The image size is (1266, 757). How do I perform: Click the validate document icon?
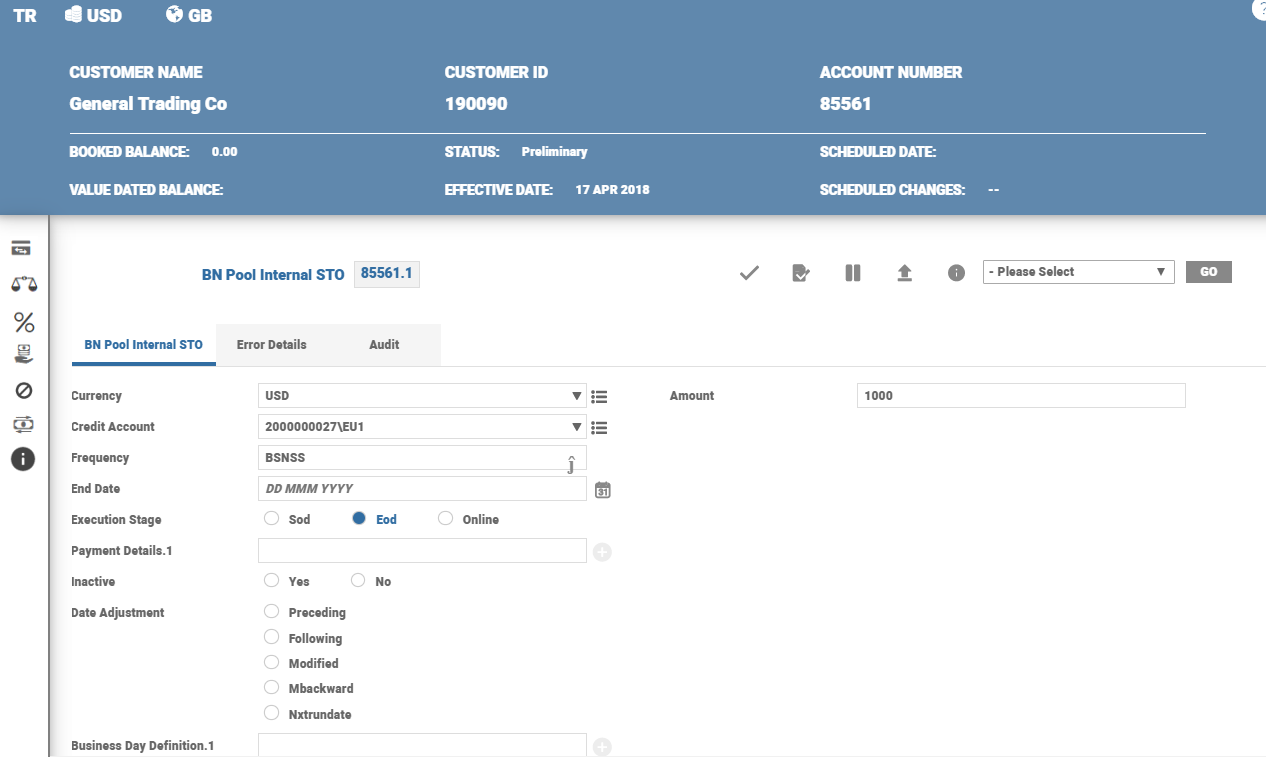(801, 273)
